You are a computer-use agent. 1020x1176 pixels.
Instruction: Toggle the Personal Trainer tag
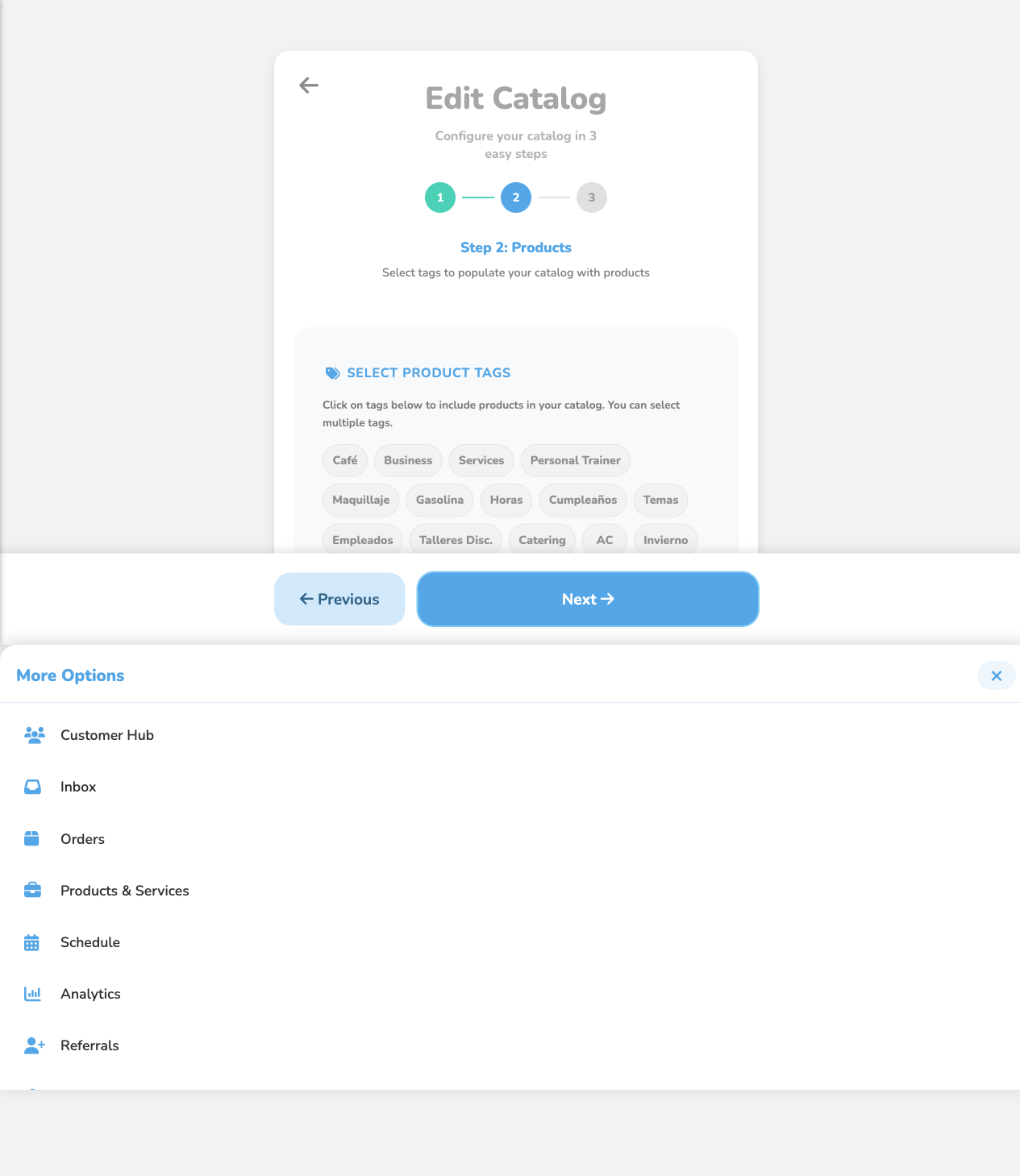point(575,460)
